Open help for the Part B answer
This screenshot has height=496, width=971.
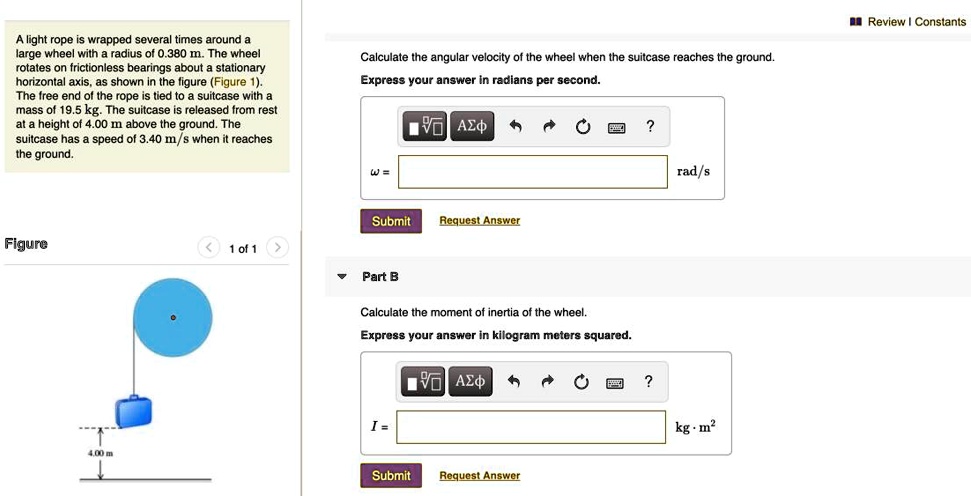click(x=650, y=382)
